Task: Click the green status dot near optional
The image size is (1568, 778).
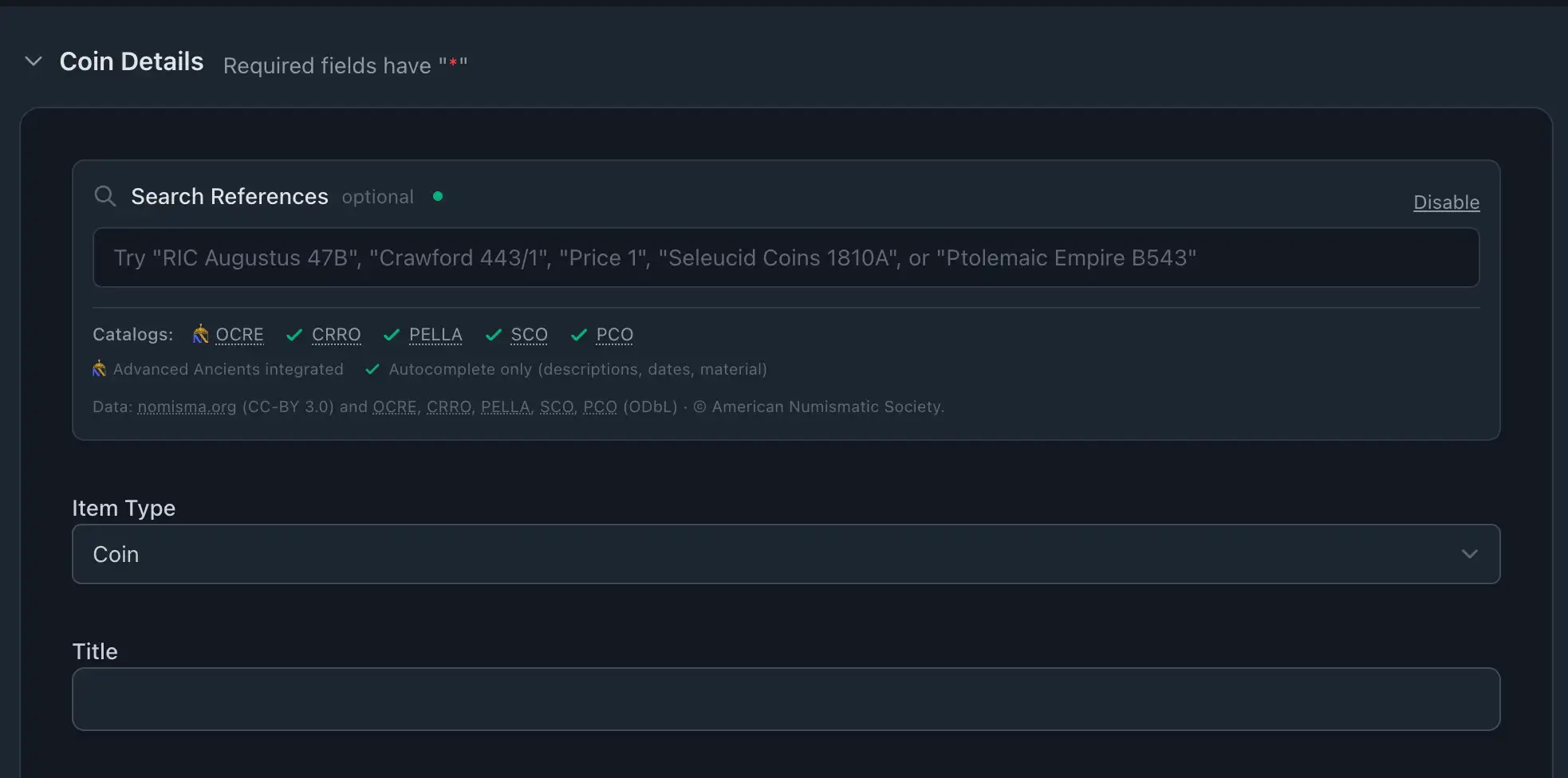Action: click(x=438, y=196)
